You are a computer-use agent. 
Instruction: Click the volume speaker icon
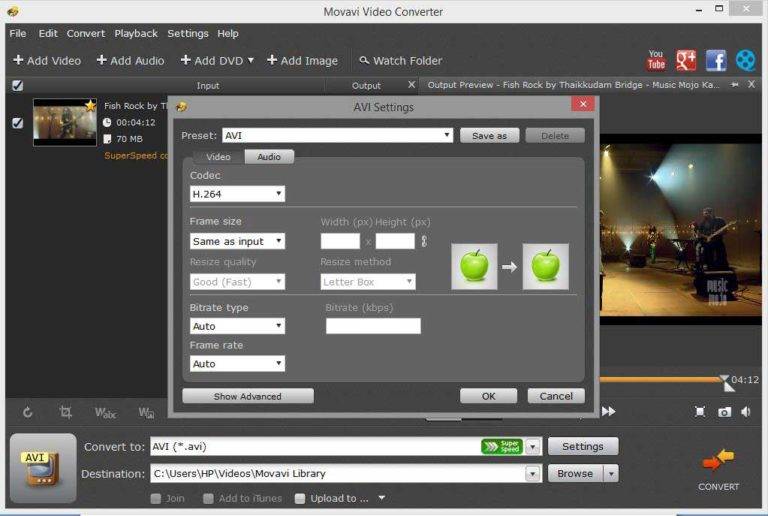[x=746, y=412]
